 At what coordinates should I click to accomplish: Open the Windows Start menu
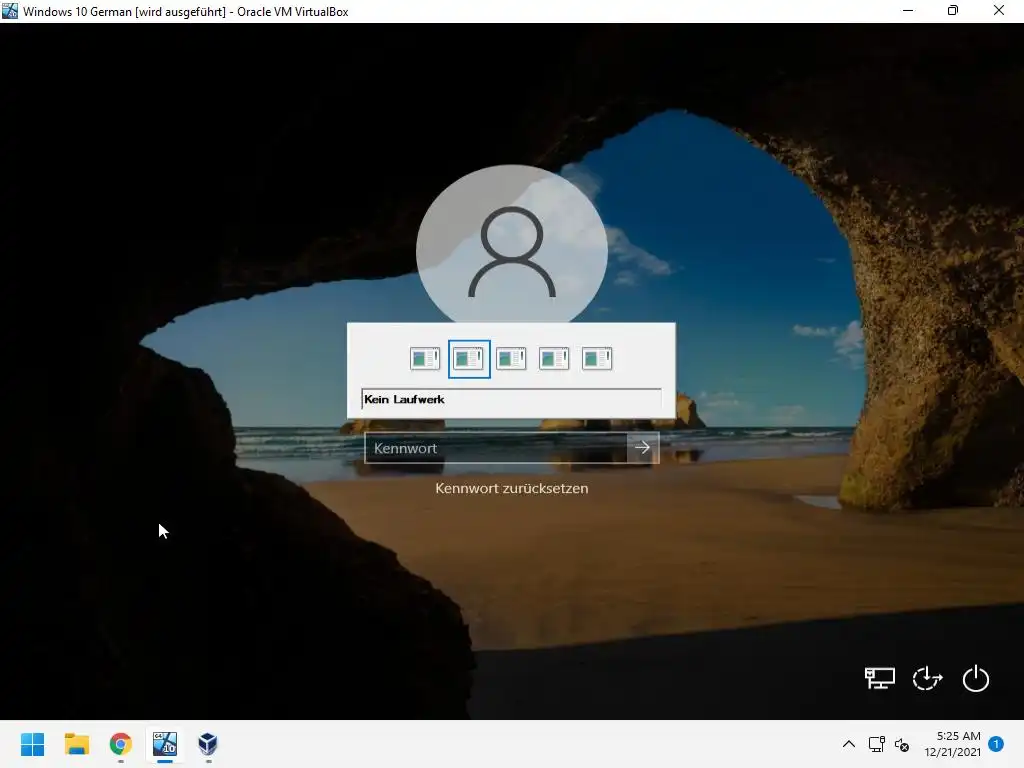pyautogui.click(x=33, y=744)
